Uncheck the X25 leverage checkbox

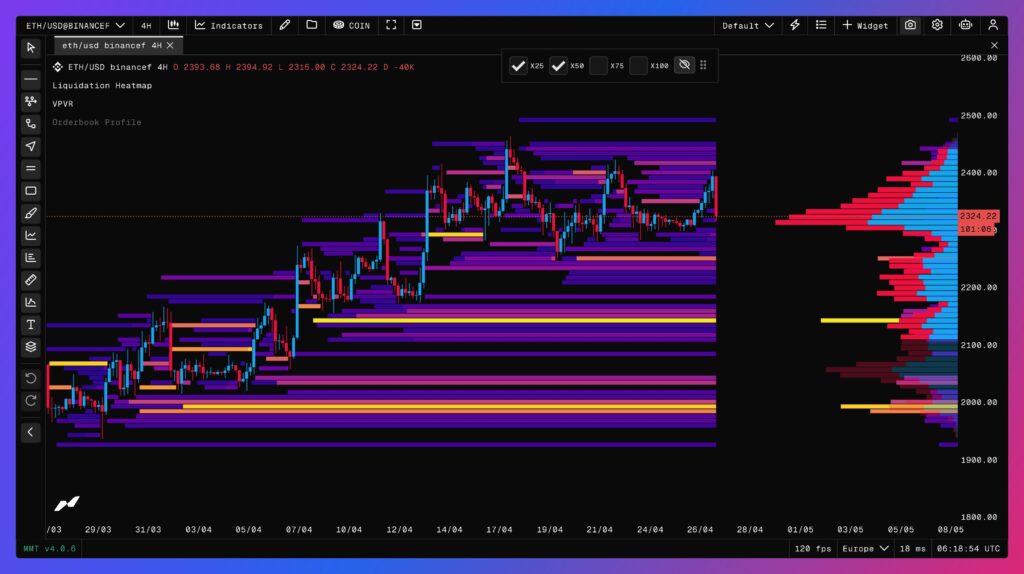click(x=518, y=66)
